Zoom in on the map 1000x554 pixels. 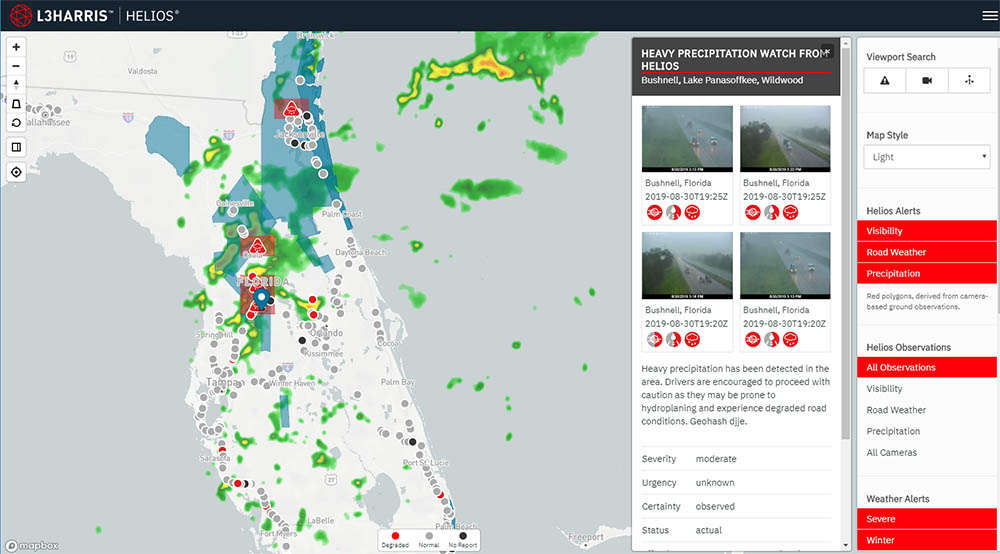point(16,47)
